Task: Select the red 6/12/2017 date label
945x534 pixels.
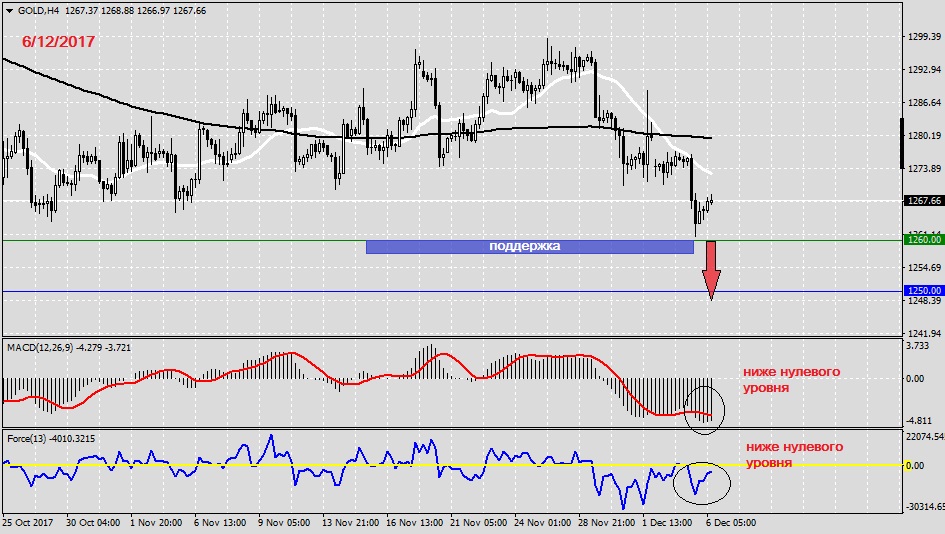Action: click(x=60, y=43)
